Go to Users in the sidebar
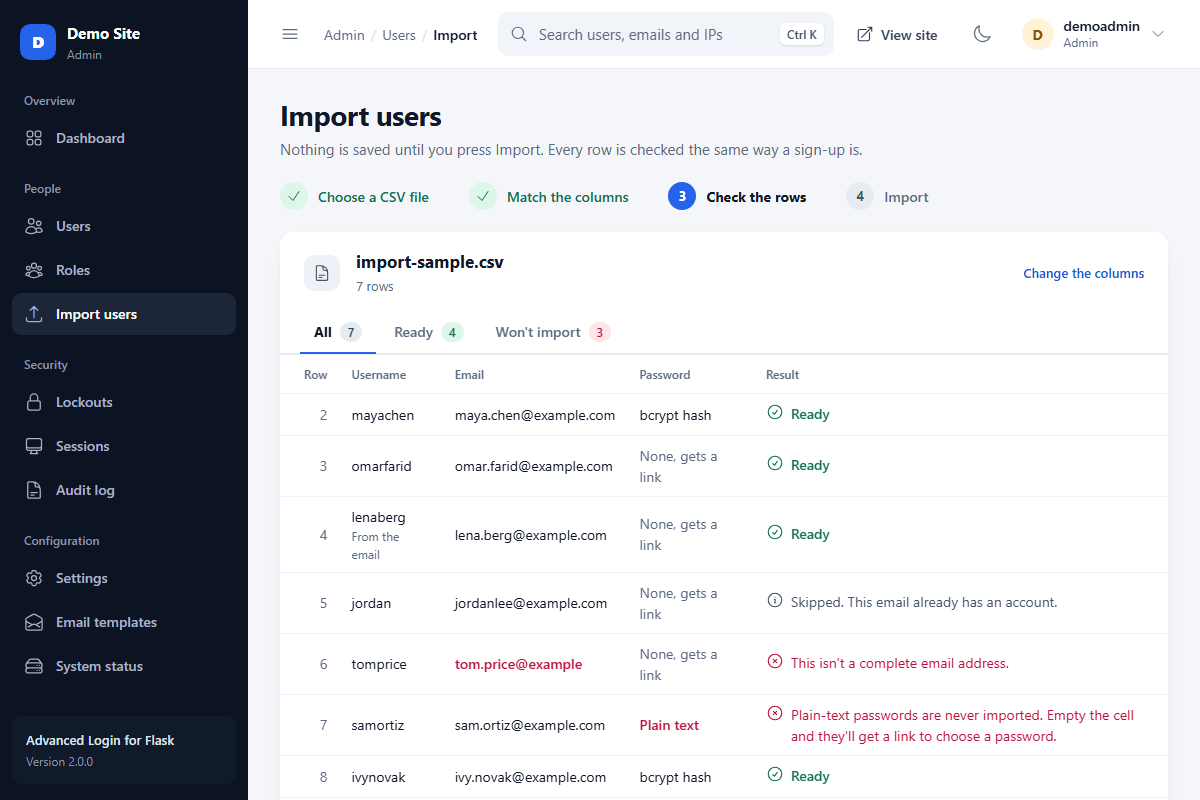The image size is (1200, 800). [x=124, y=226]
